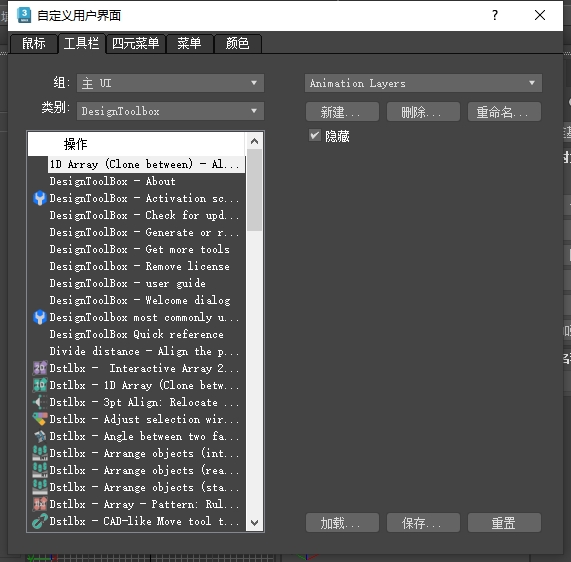Click the Arrange objects (sta...) icon

pyautogui.click(x=40, y=487)
